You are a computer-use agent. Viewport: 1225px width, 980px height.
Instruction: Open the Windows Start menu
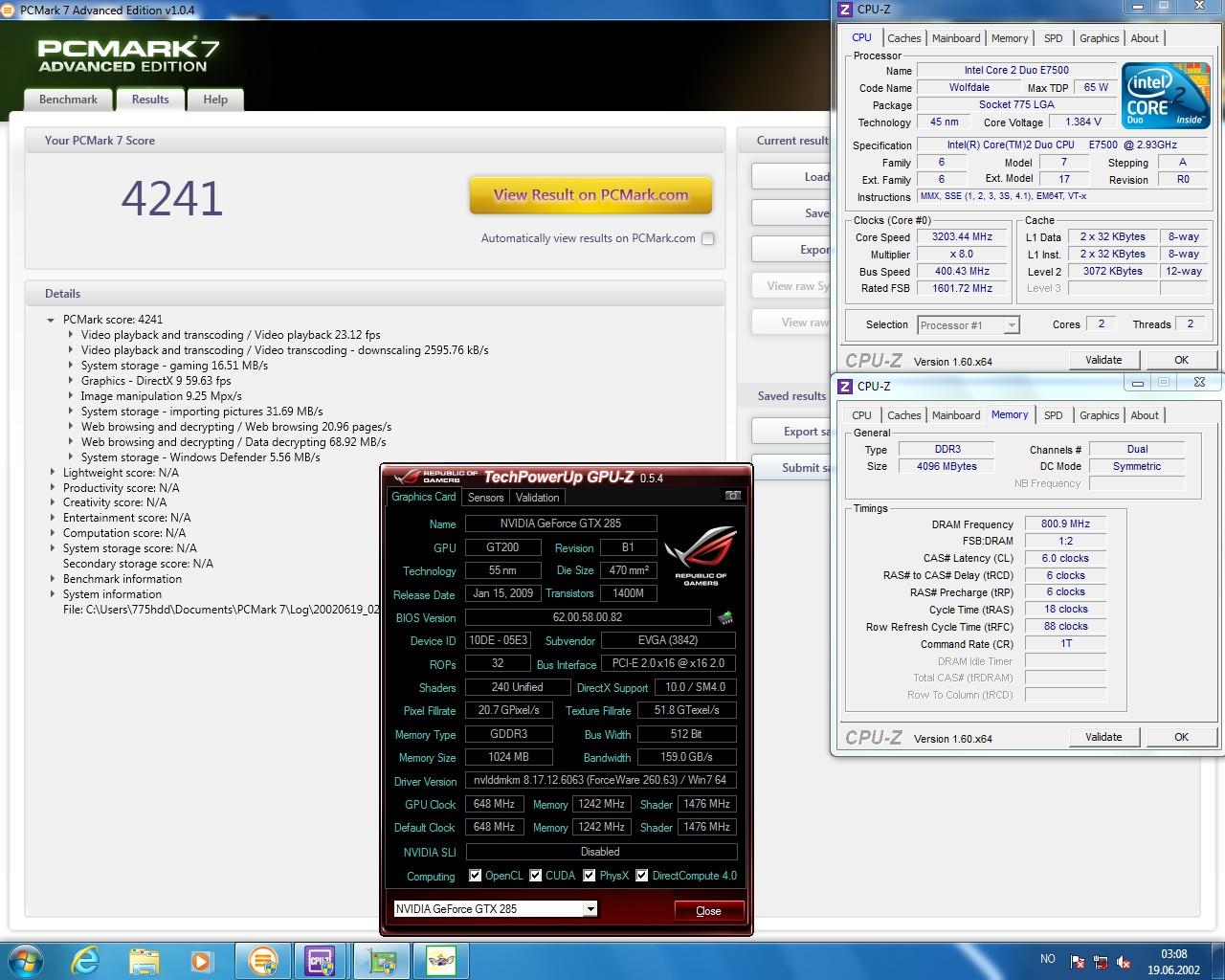(24, 960)
